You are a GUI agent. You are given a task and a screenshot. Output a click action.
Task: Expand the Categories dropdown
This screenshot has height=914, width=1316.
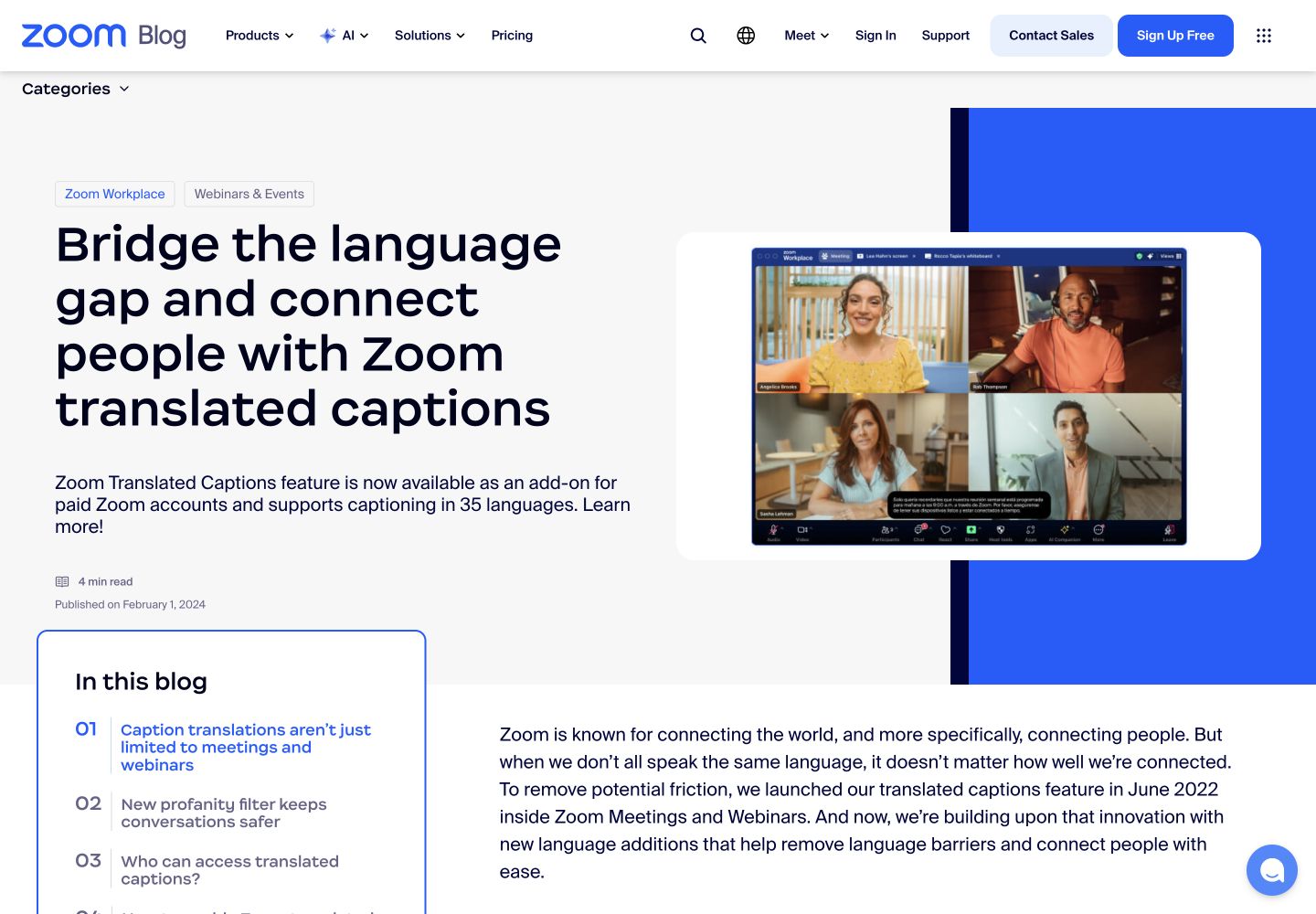tap(76, 89)
